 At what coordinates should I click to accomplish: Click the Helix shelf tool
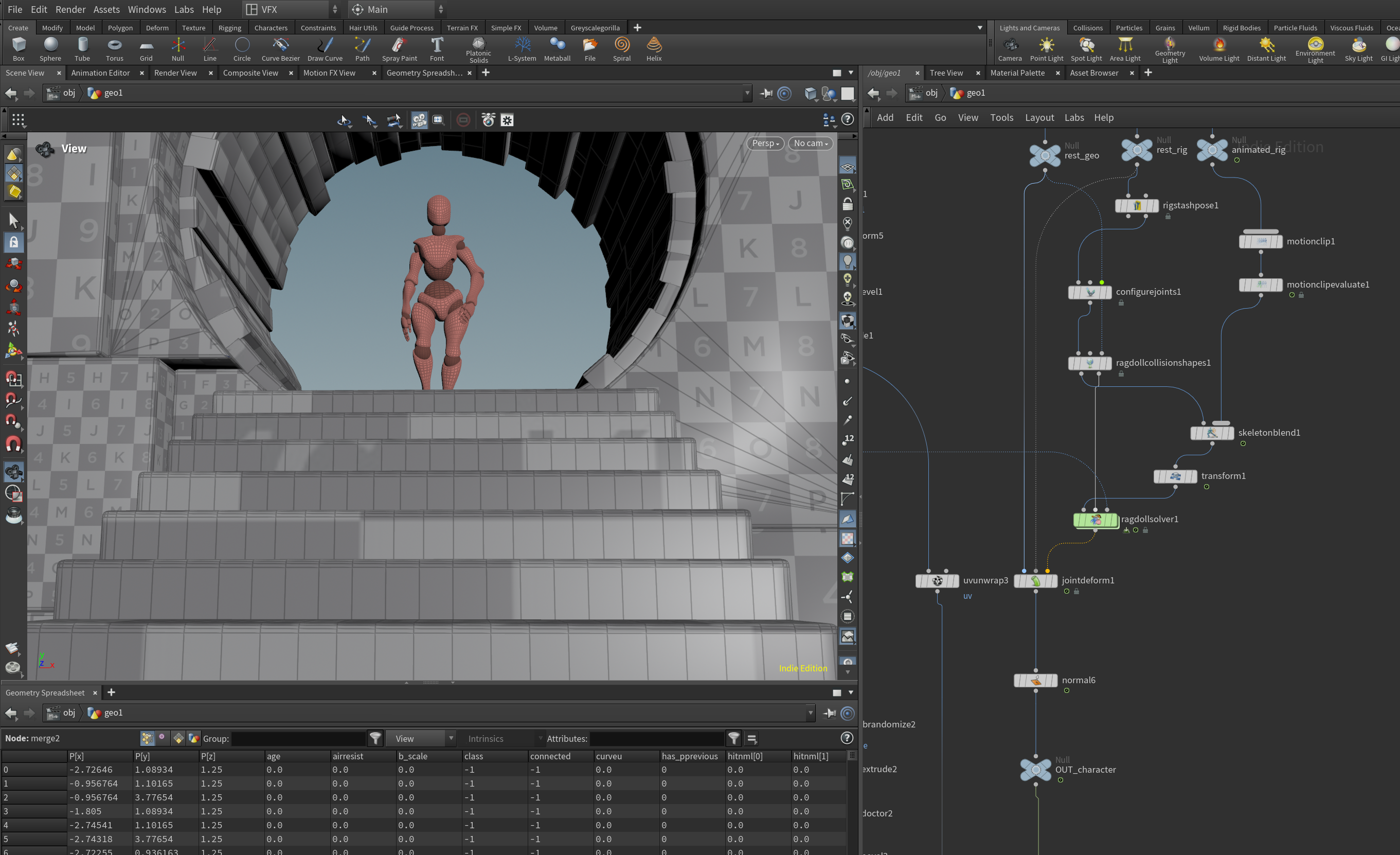click(654, 49)
